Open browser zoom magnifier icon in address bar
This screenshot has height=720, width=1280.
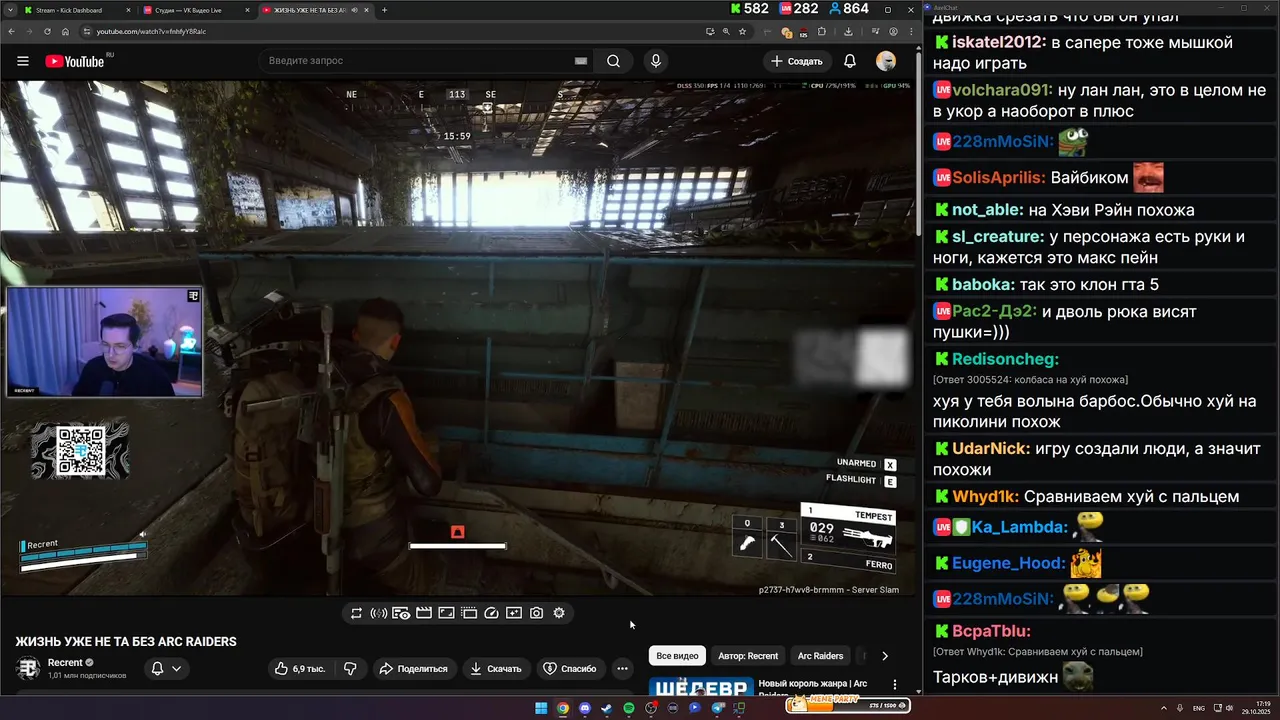point(726,31)
